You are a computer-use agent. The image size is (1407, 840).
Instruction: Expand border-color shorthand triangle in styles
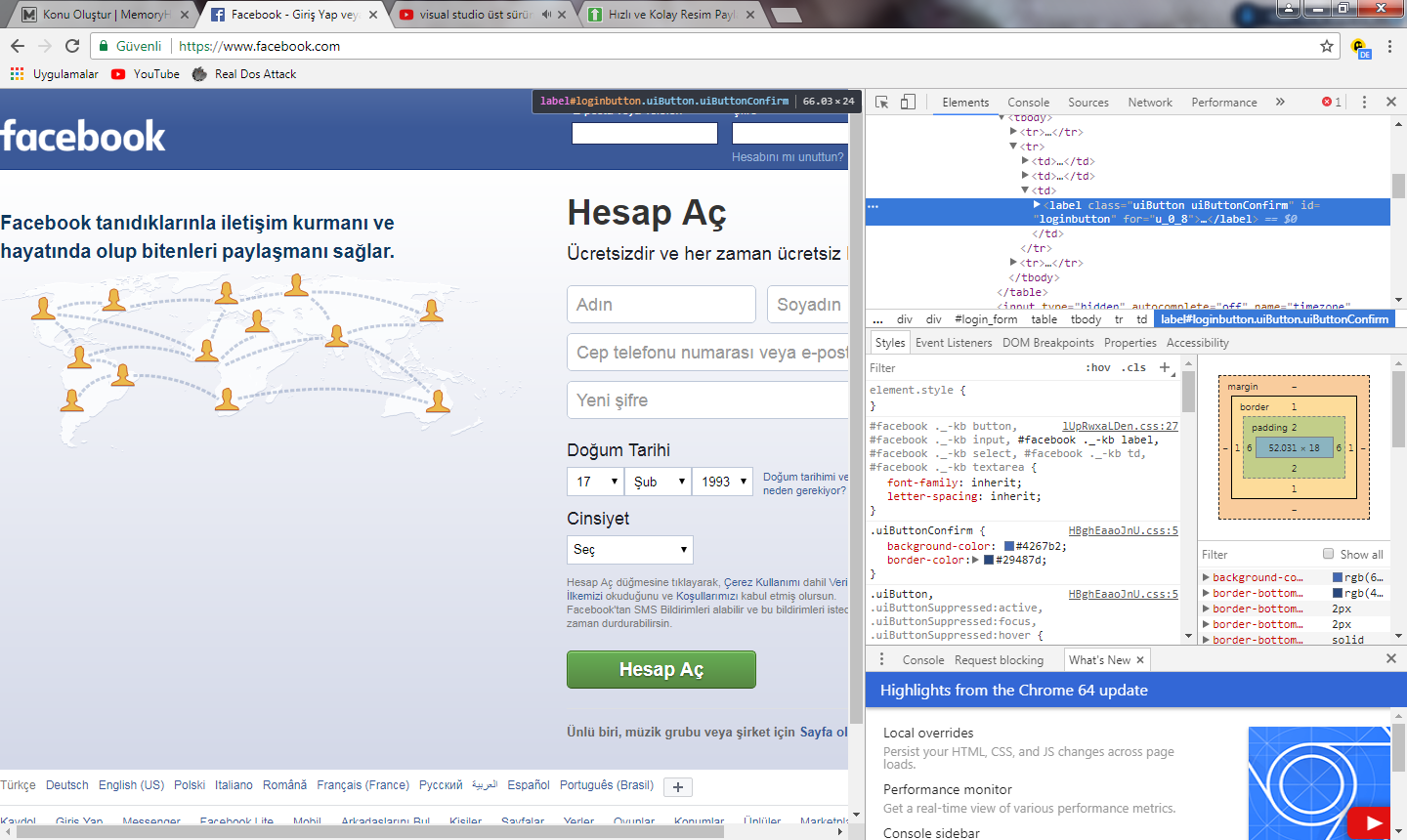[975, 560]
